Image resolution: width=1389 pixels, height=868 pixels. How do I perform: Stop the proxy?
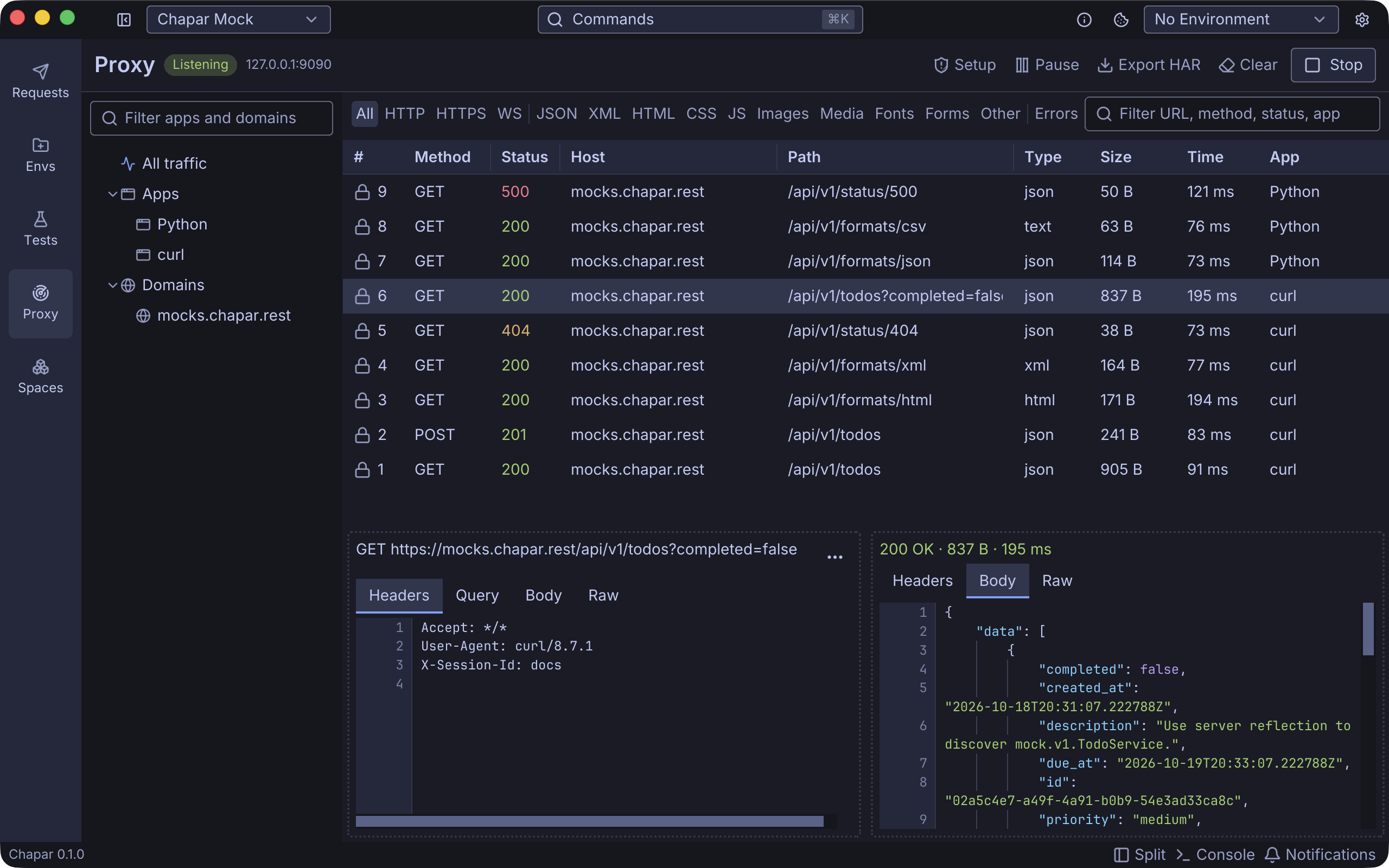pyautogui.click(x=1333, y=65)
